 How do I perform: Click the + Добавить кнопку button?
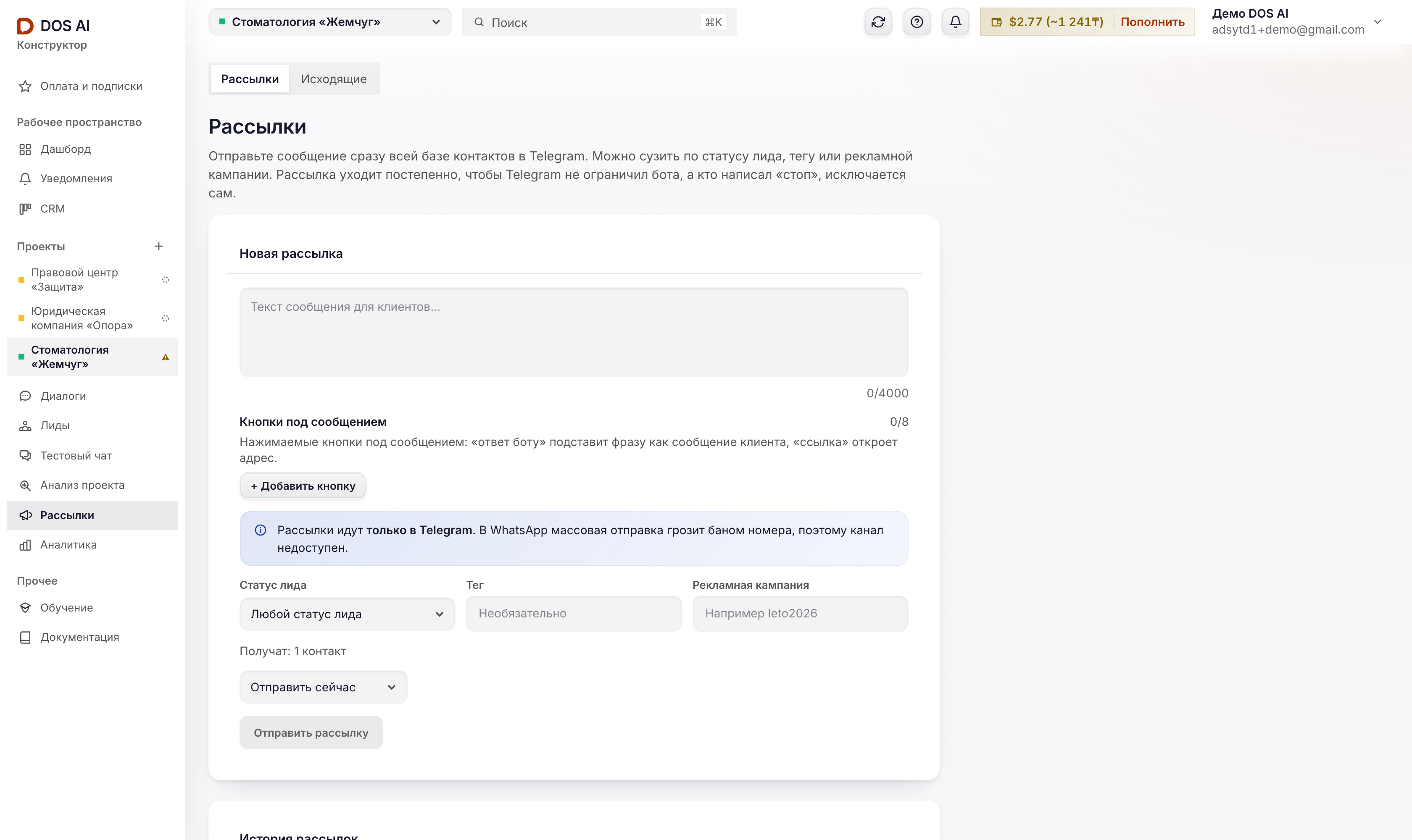[303, 486]
